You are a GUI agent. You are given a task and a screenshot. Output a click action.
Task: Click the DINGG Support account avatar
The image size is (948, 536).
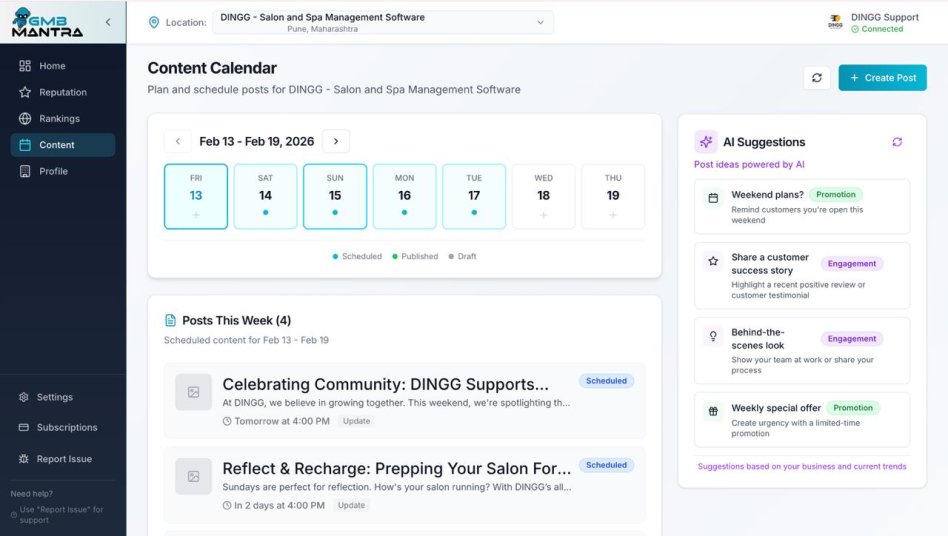pyautogui.click(x=836, y=22)
